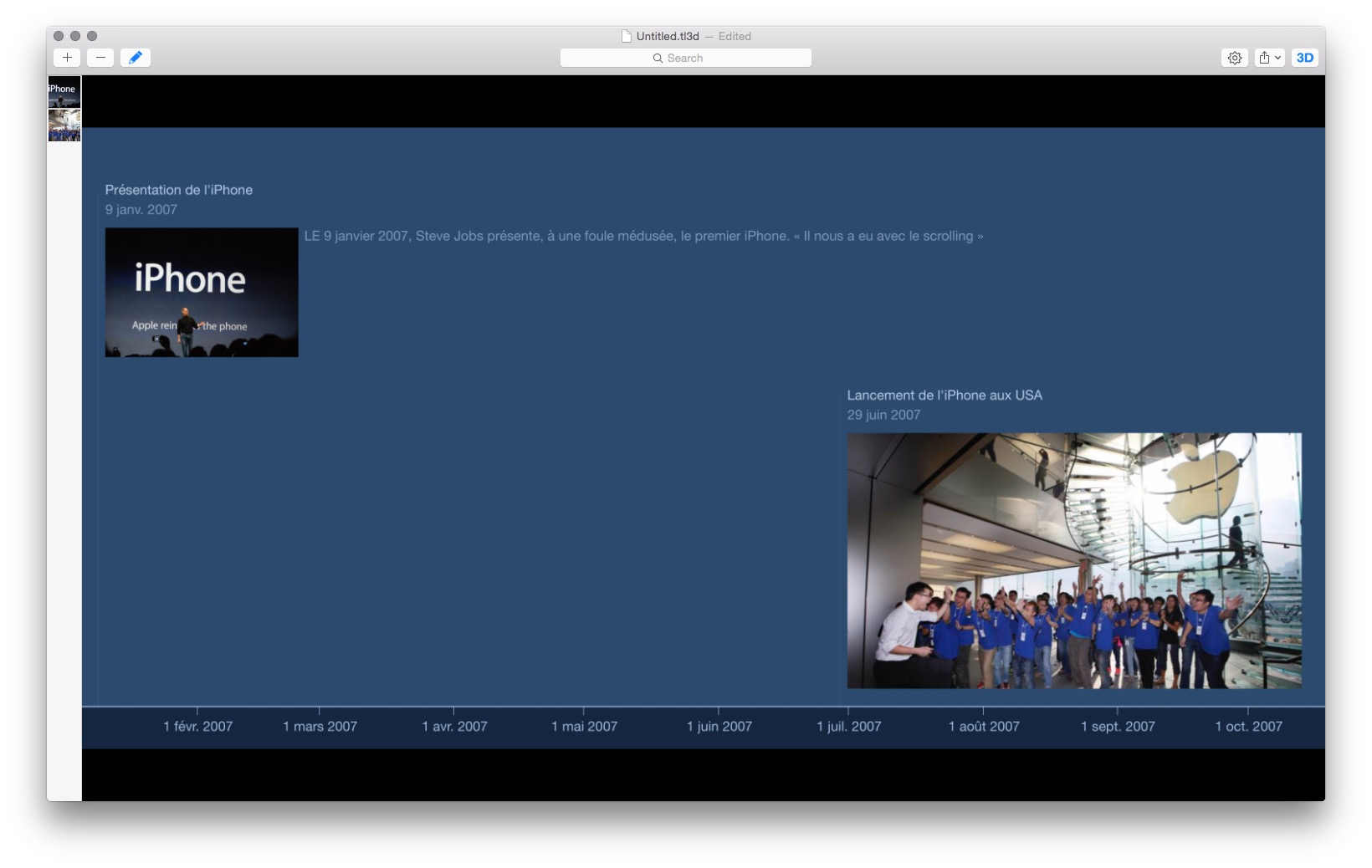Image resolution: width=1372 pixels, height=868 pixels.
Task: Select the date 29 juin 2007
Action: click(x=883, y=415)
